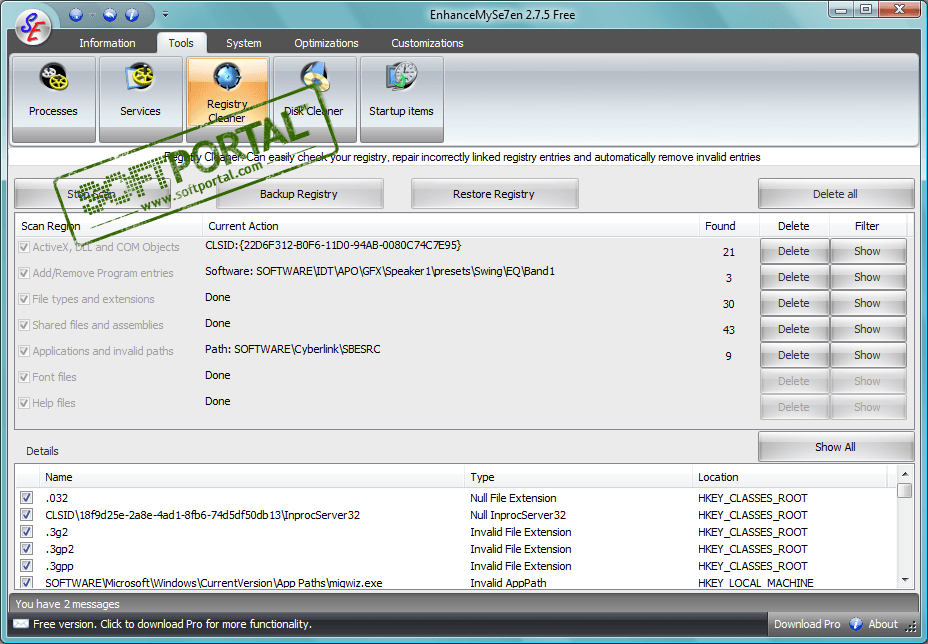This screenshot has width=928, height=644.
Task: Click the 'Null InprocServer32' type cell
Action: coord(518,515)
